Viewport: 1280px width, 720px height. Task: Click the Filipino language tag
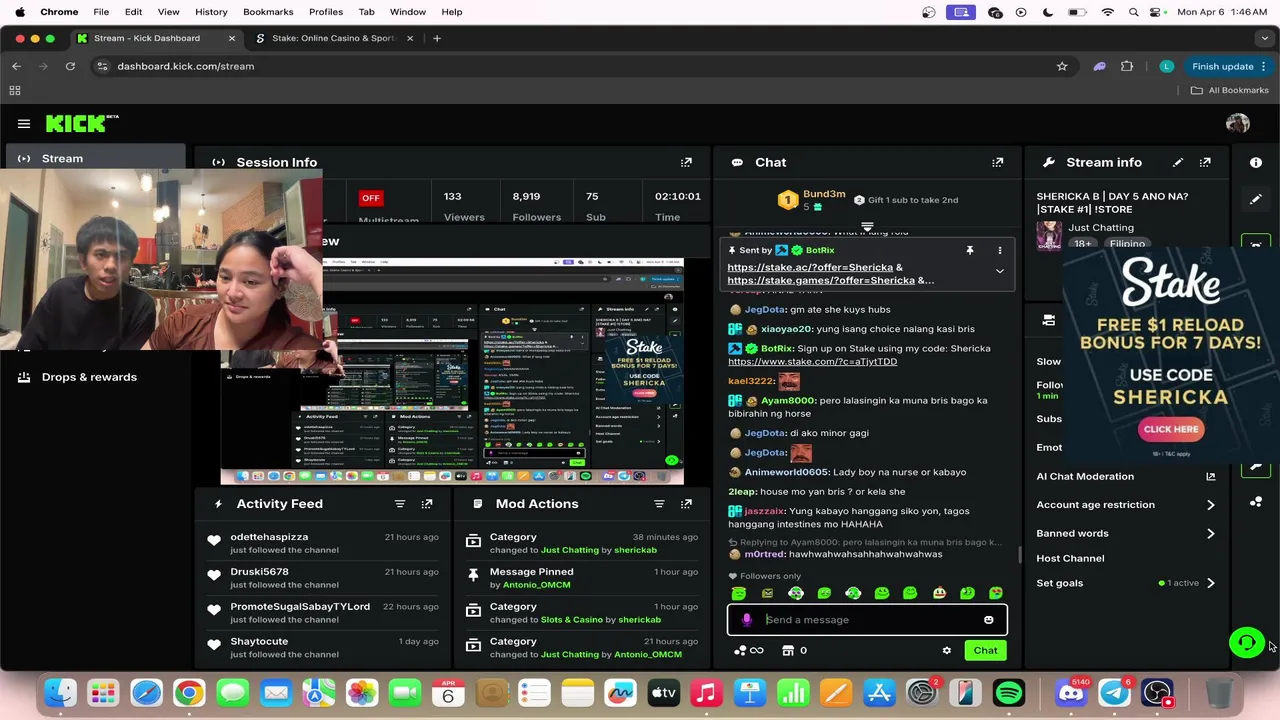[x=1126, y=244]
